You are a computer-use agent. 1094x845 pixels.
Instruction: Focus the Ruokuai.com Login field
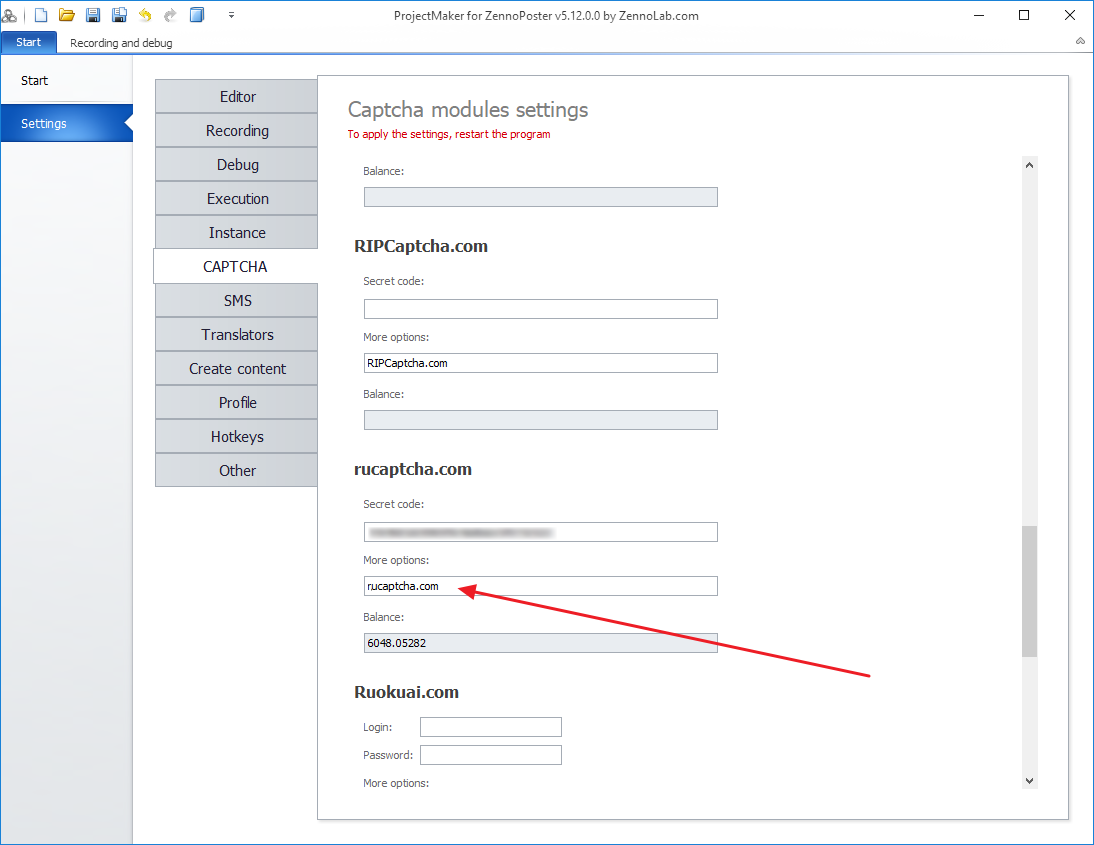tap(490, 727)
